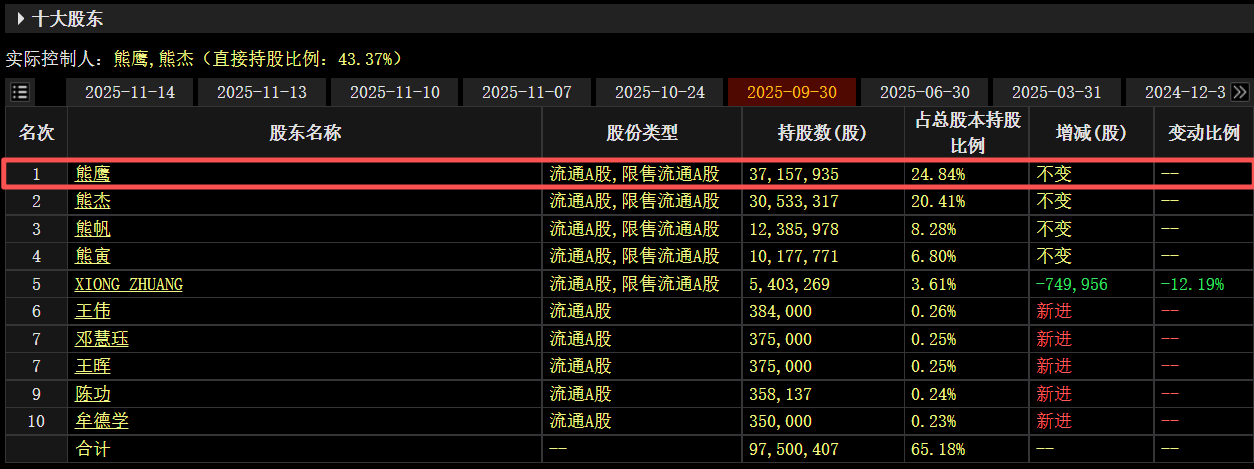Screen dimensions: 1254x469
Task: Open shareholder link 王伟
Action: 93,312
